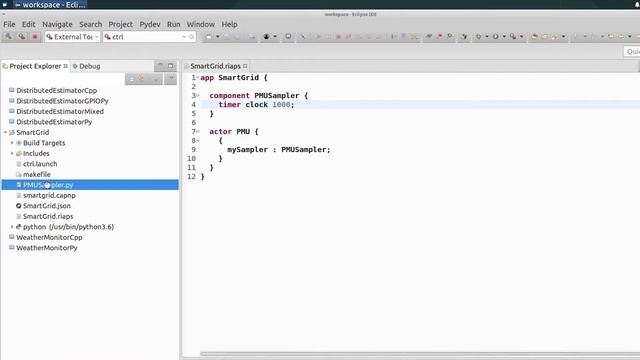This screenshot has height=360, width=640.
Task: Open the Debug launch dropdown arrow
Action: click(x=487, y=37)
